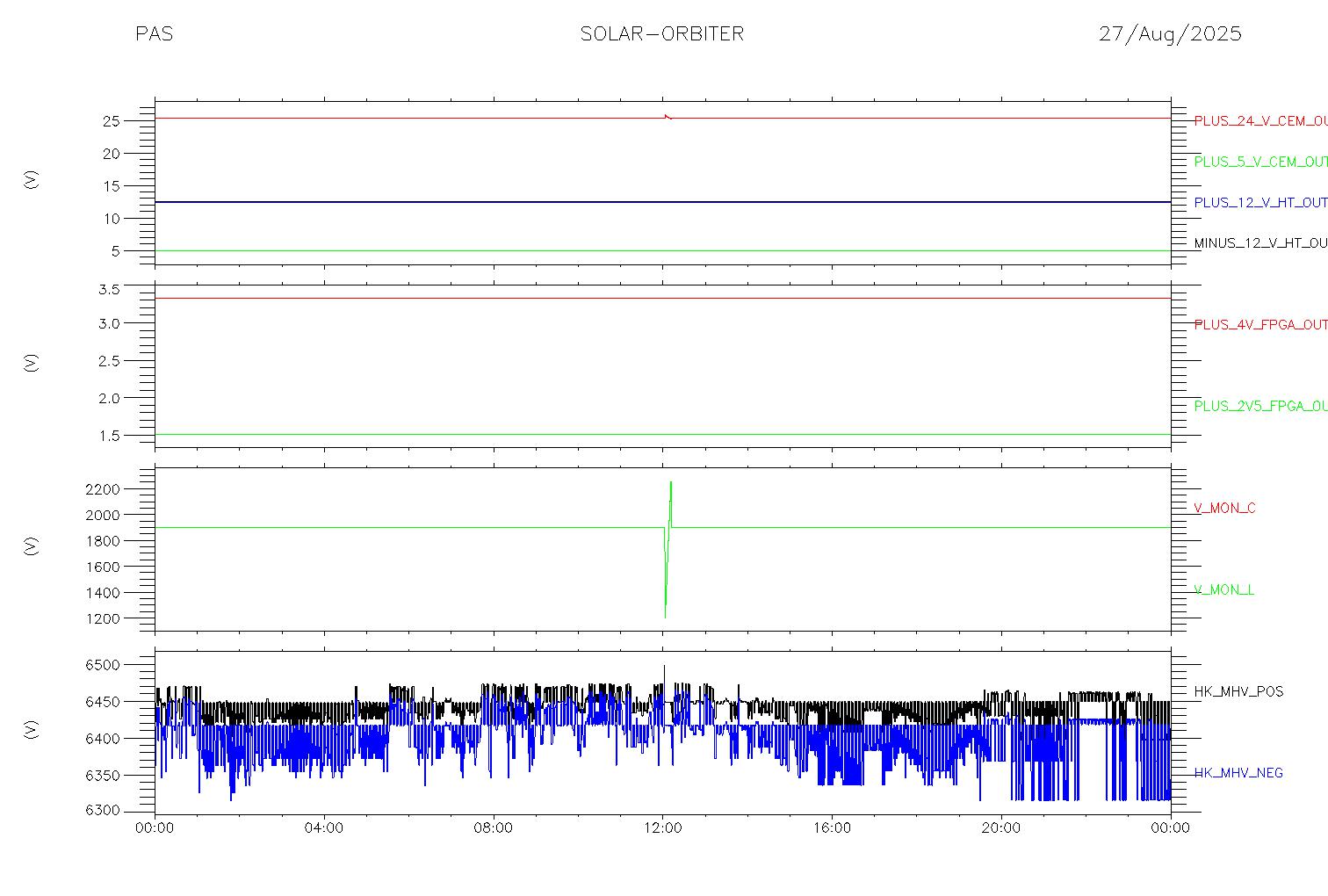Click the PLUS_24_V_CEM_OUT legend label
This screenshot has height=896, width=1328.
[1260, 121]
